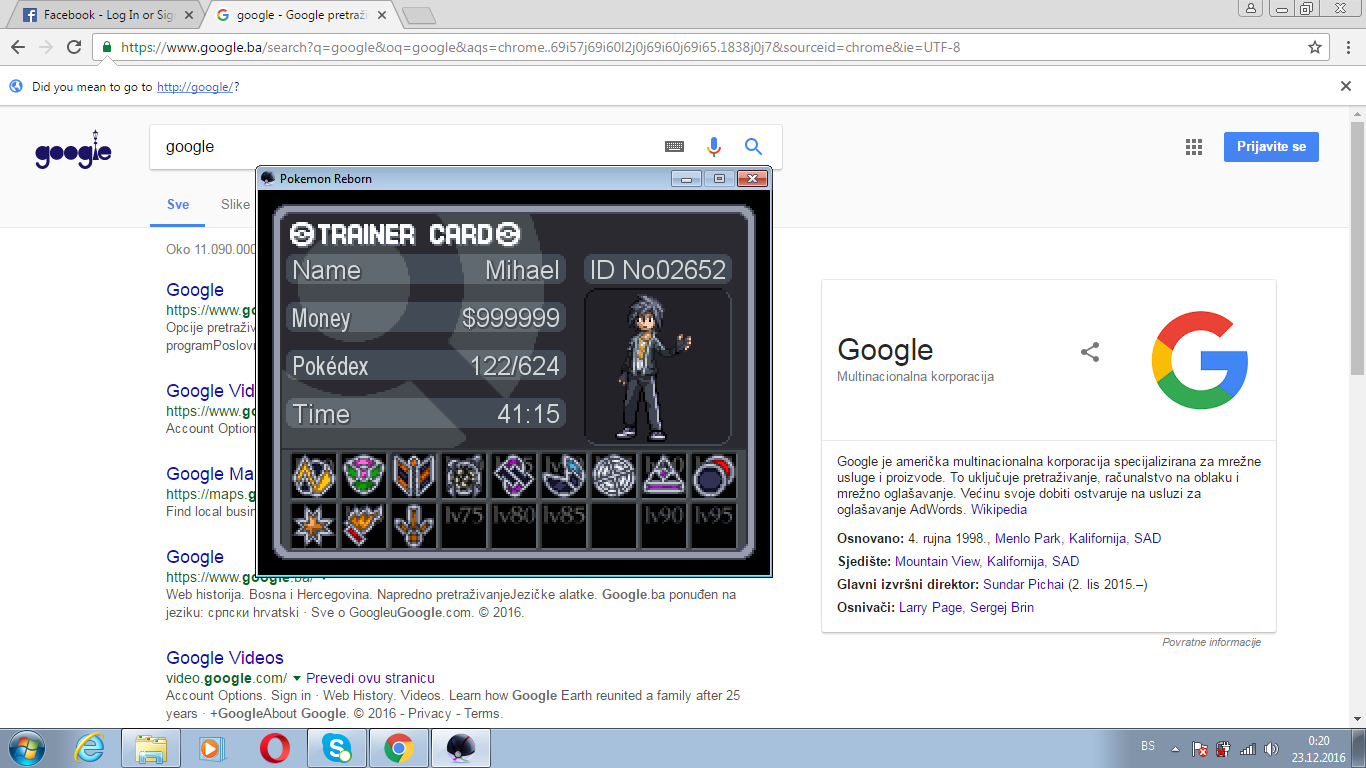Select the Sve results tab
This screenshot has width=1366, height=768.
click(x=178, y=204)
